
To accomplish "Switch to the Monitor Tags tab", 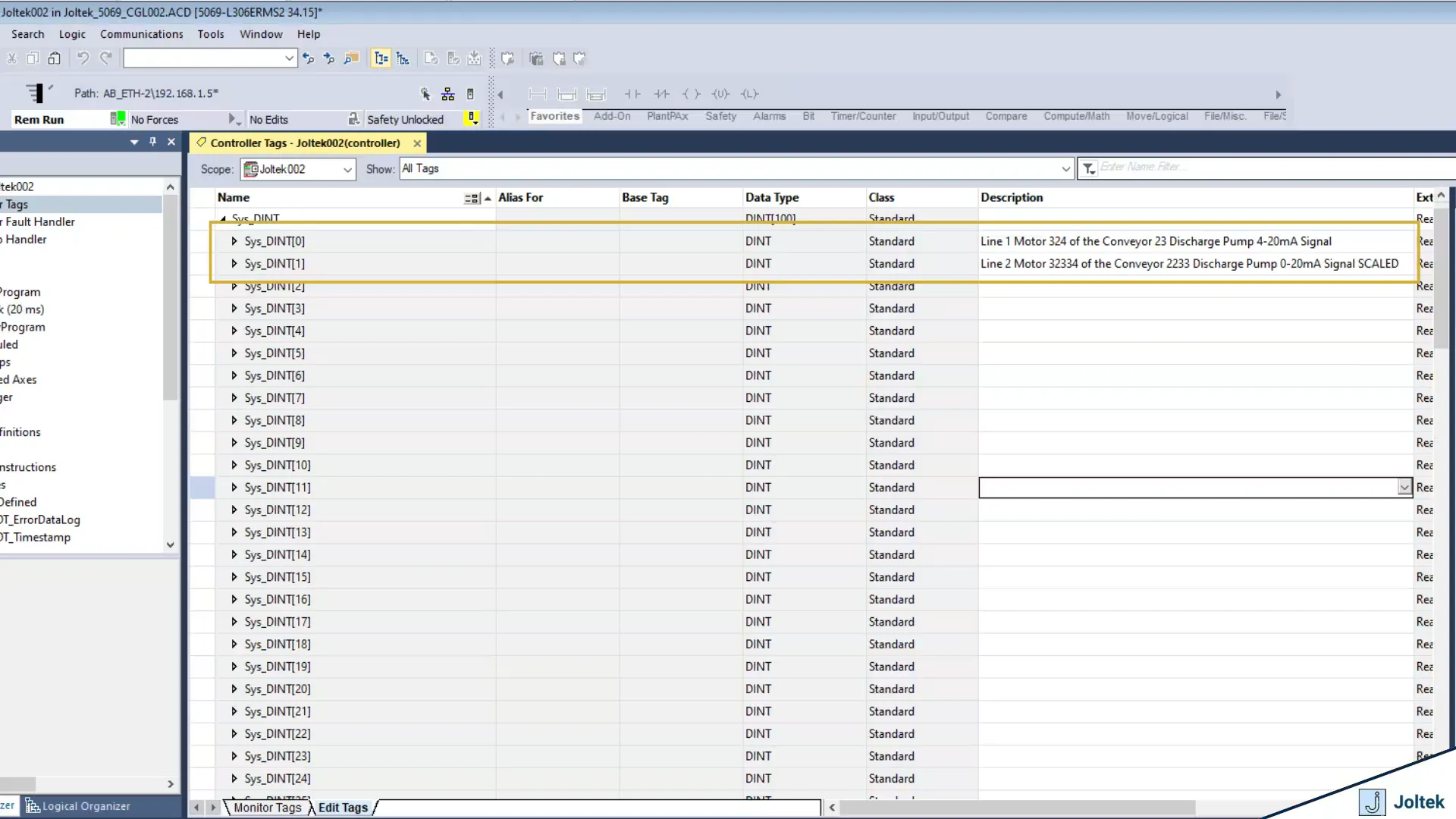I will coord(267,808).
